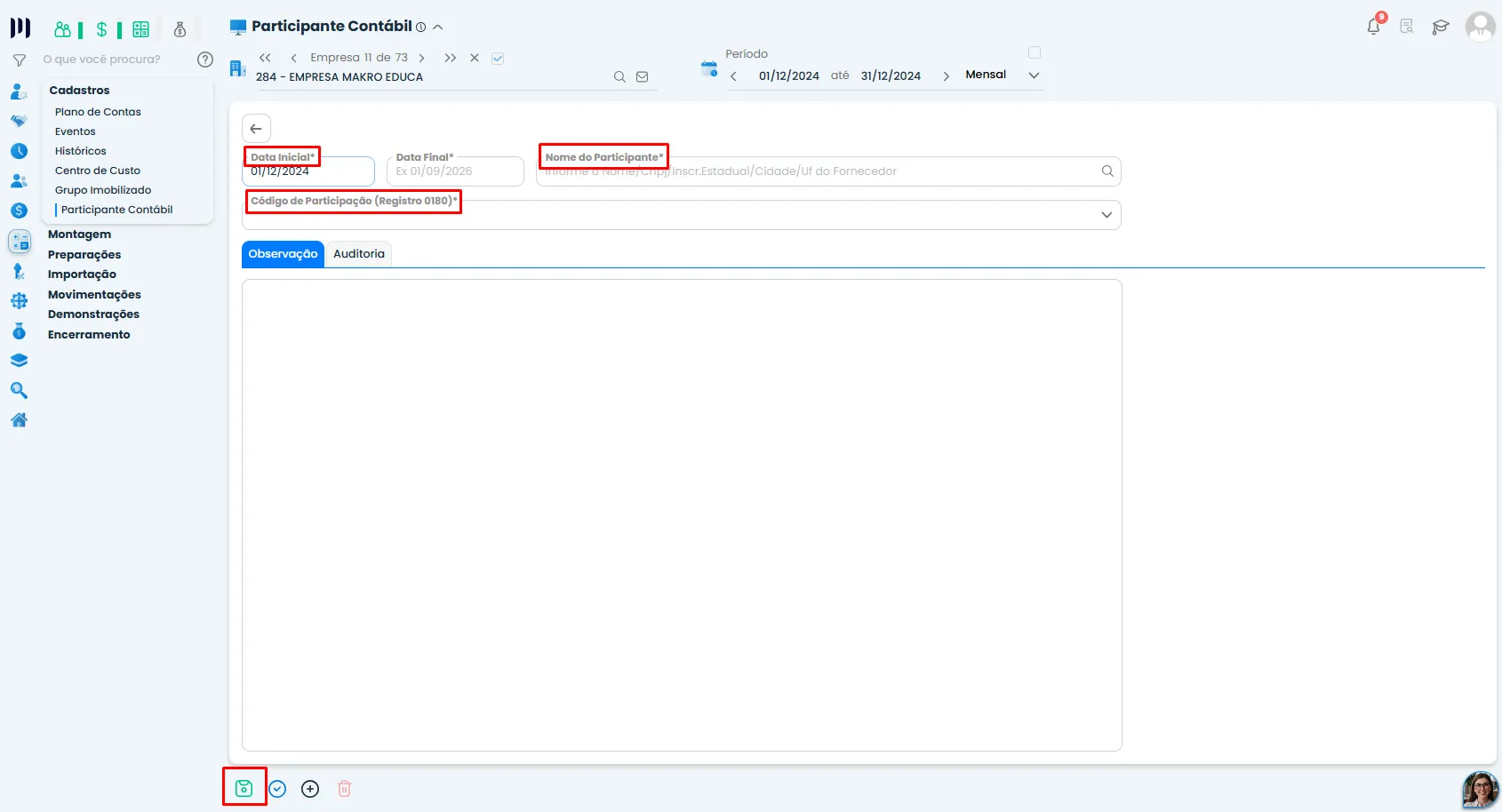Click the graduation cap training icon

pyautogui.click(x=1441, y=27)
